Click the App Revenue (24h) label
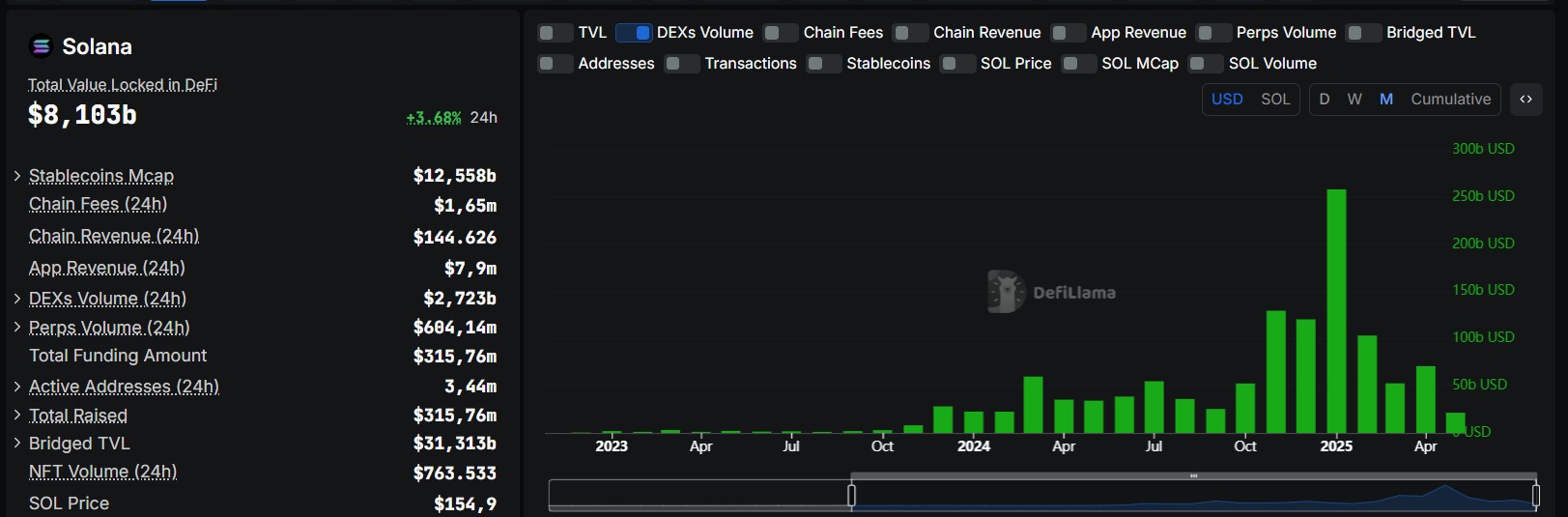 click(x=107, y=268)
